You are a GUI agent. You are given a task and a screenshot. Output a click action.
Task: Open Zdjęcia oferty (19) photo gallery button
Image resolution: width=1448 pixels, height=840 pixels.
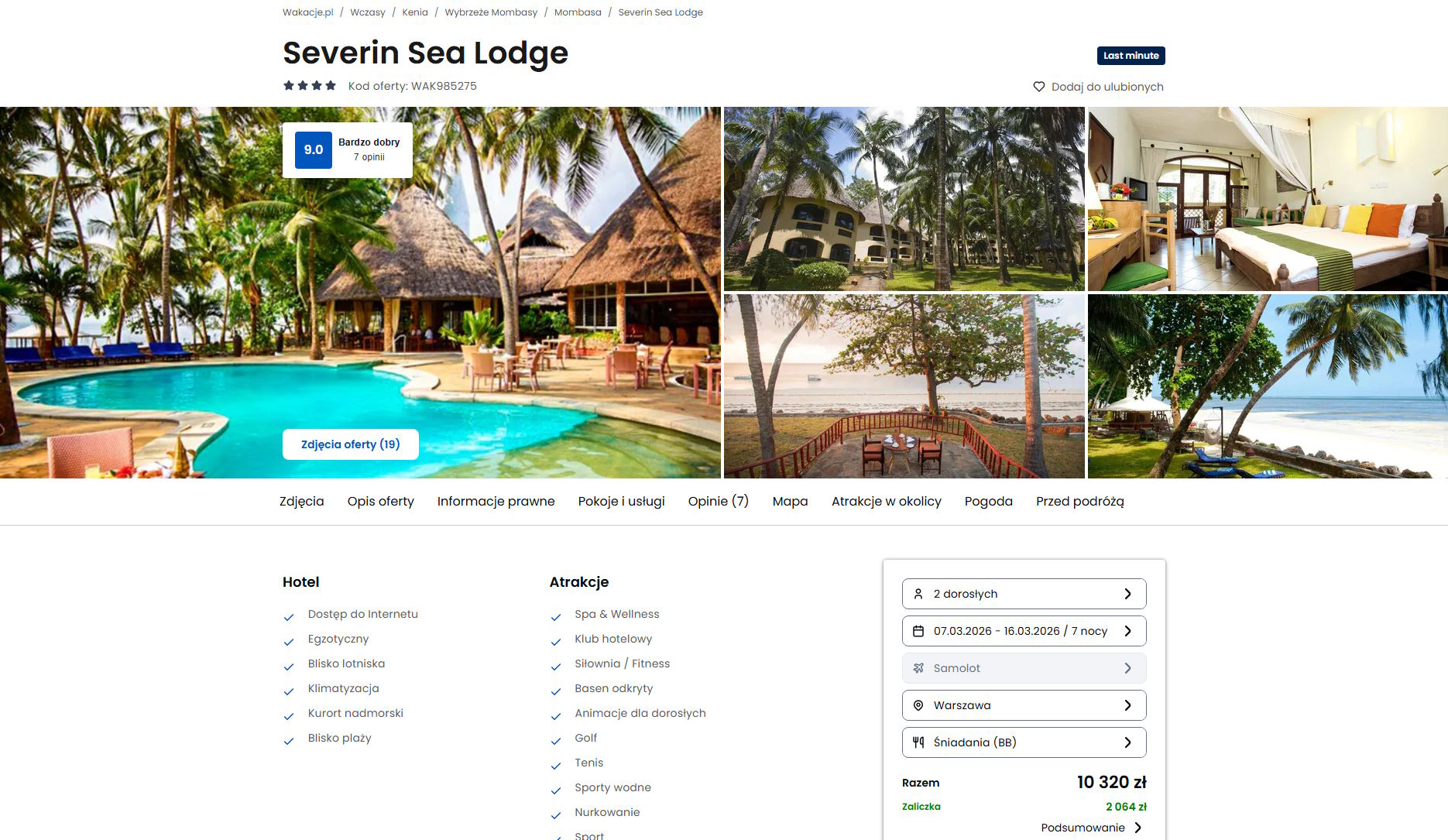(x=351, y=444)
